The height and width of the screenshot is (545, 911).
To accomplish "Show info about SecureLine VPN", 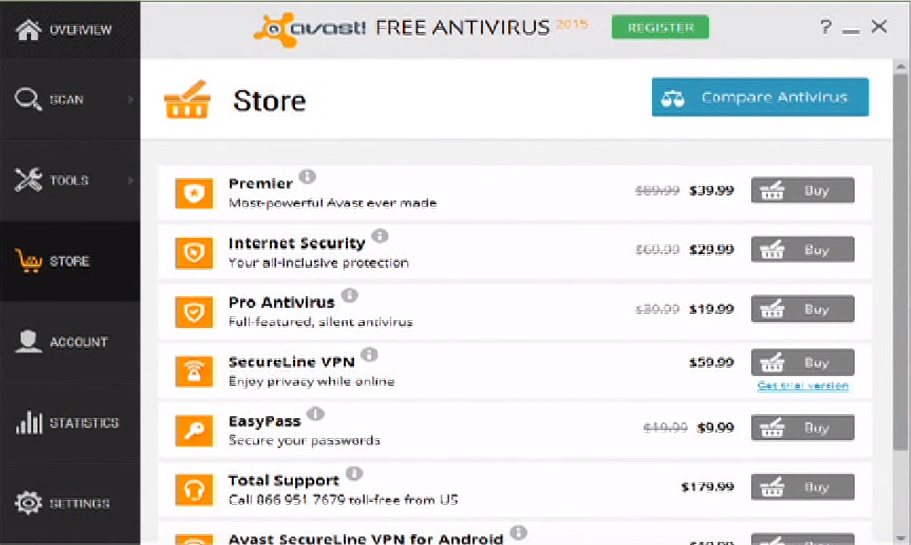I will point(369,354).
